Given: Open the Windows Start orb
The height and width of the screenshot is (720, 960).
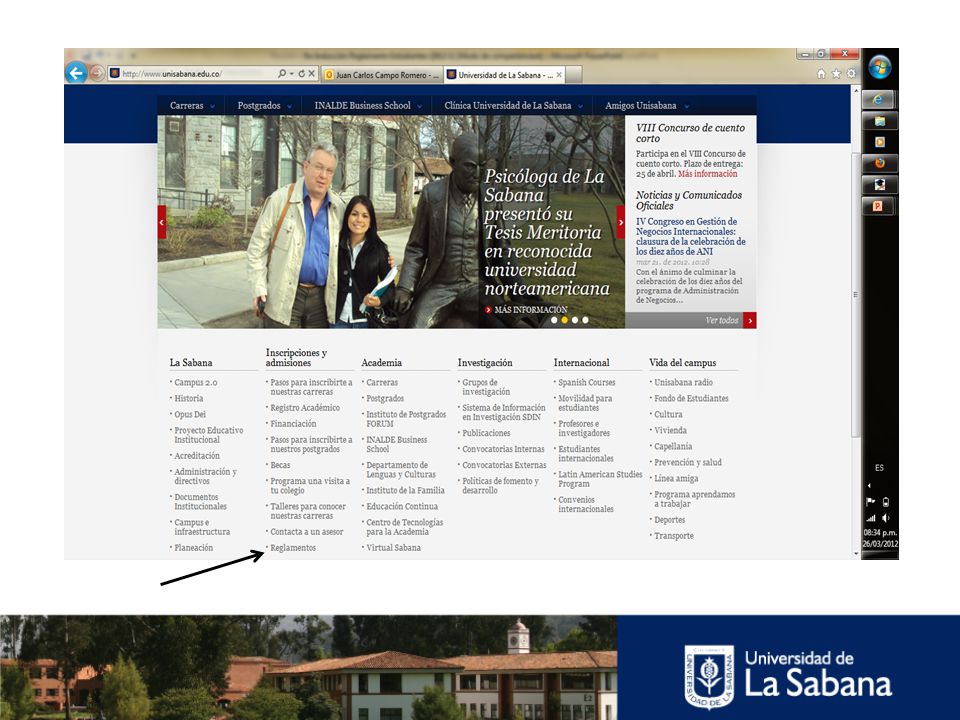Looking at the screenshot, I should click(879, 67).
